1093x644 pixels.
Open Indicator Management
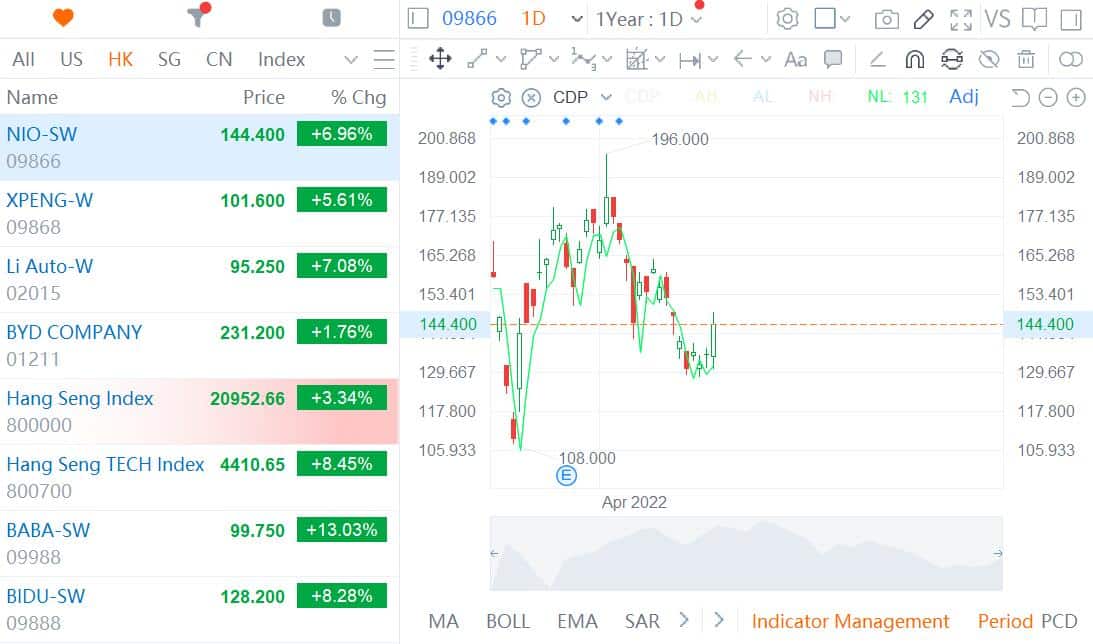pos(851,621)
